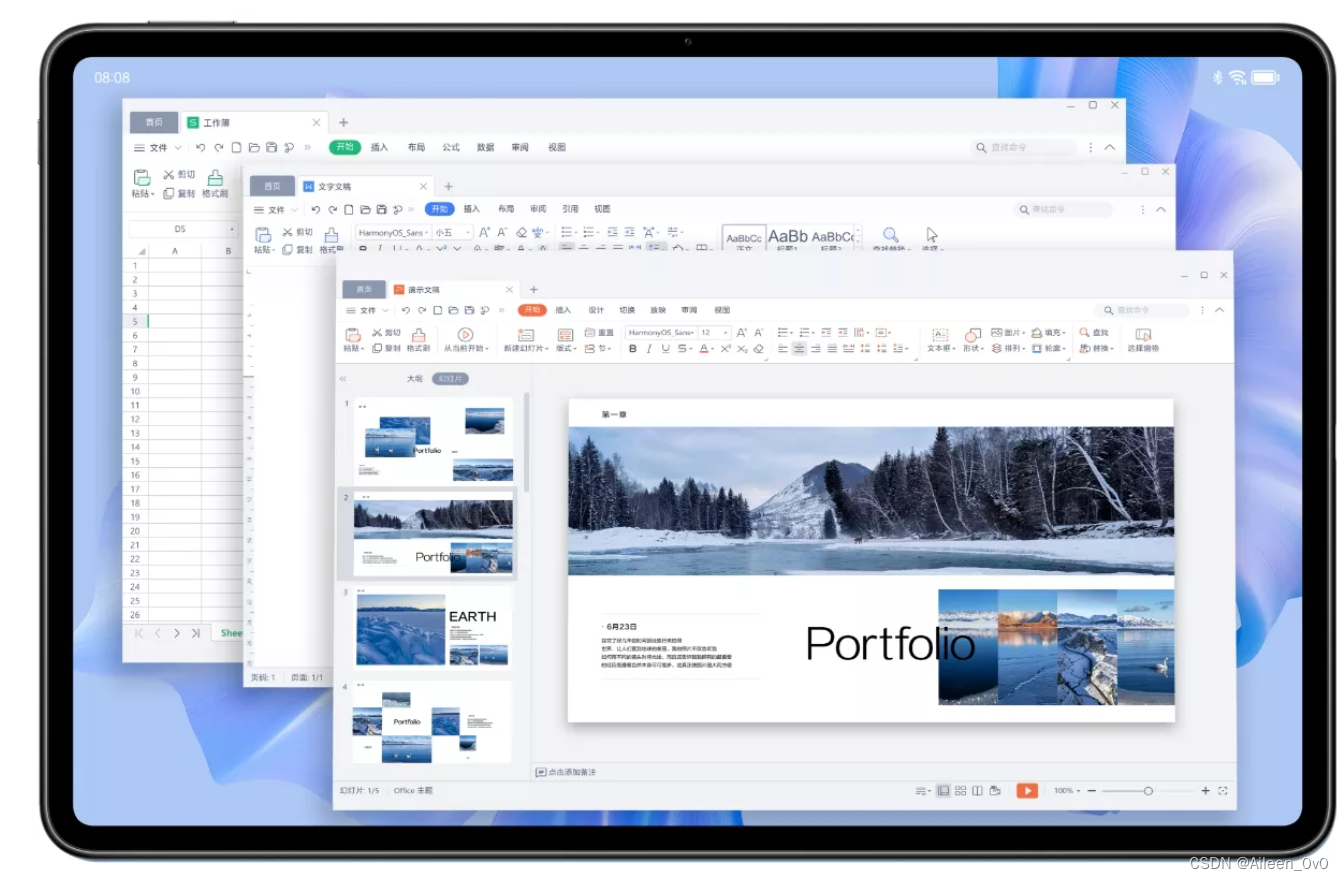Open Slideshow (放映) tab in presentation
1343x880 pixels.
(x=658, y=310)
